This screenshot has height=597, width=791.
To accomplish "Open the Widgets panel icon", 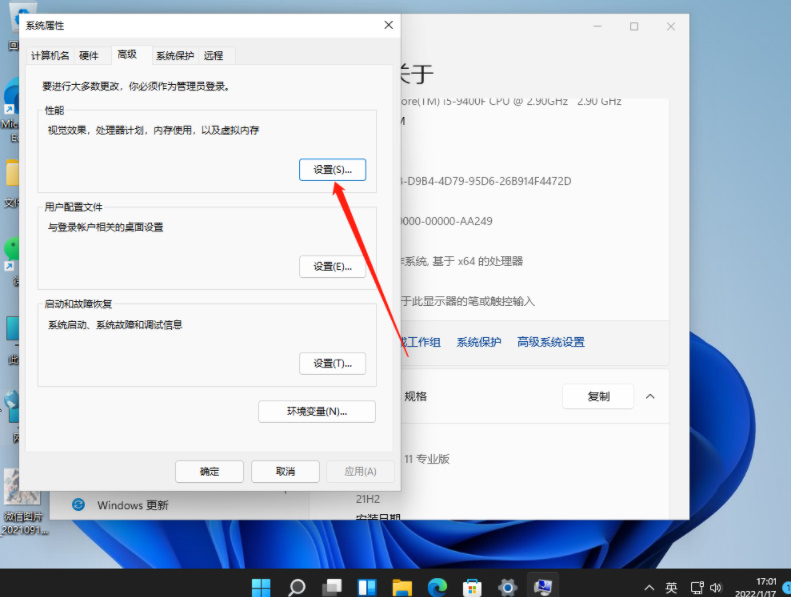I will [366, 587].
